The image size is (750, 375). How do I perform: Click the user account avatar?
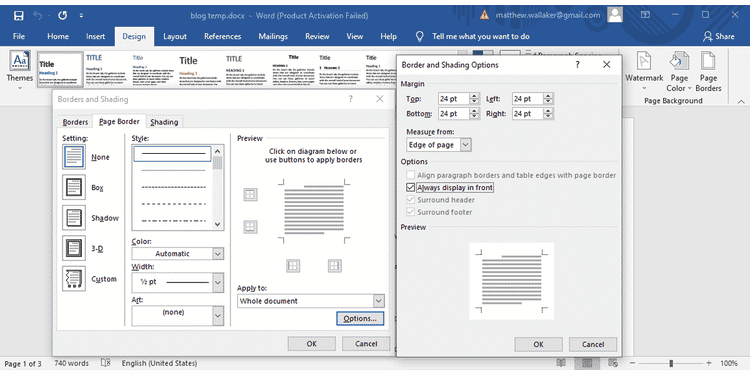[615, 15]
